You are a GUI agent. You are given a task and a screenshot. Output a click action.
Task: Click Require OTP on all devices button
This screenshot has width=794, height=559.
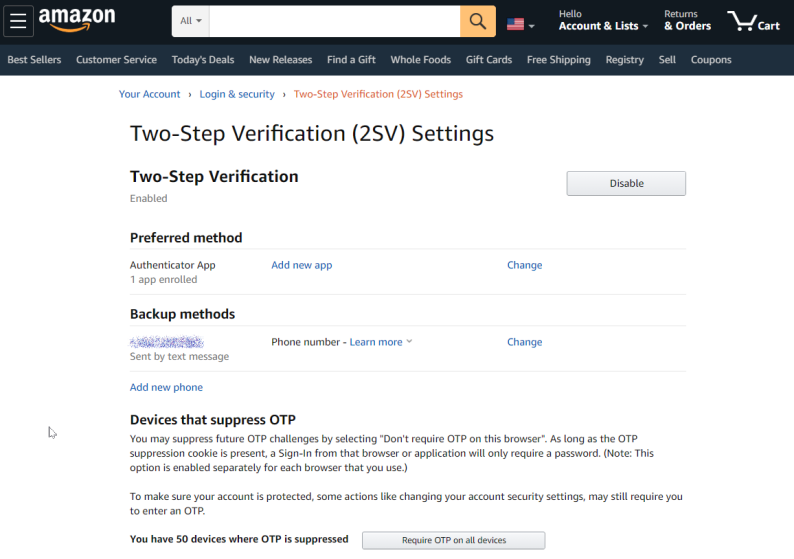(454, 540)
